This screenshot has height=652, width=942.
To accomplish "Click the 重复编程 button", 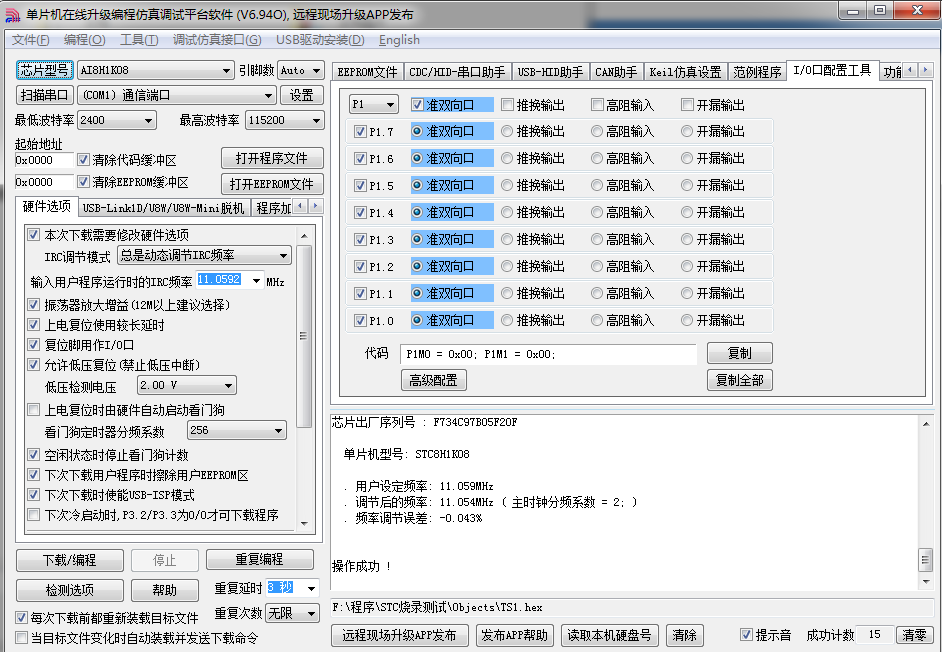I will click(260, 559).
